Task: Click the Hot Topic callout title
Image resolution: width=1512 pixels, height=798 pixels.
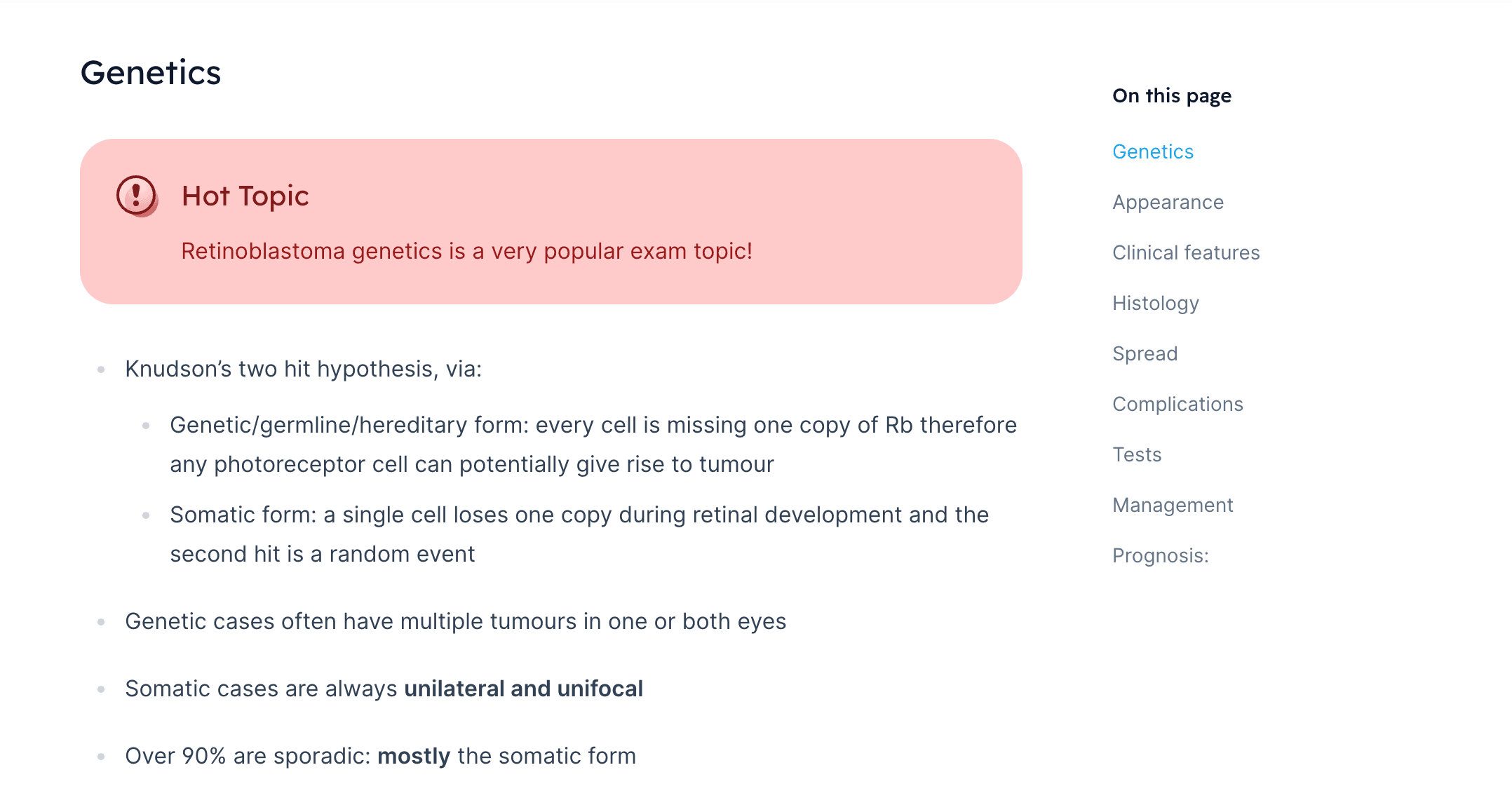Action: point(245,196)
